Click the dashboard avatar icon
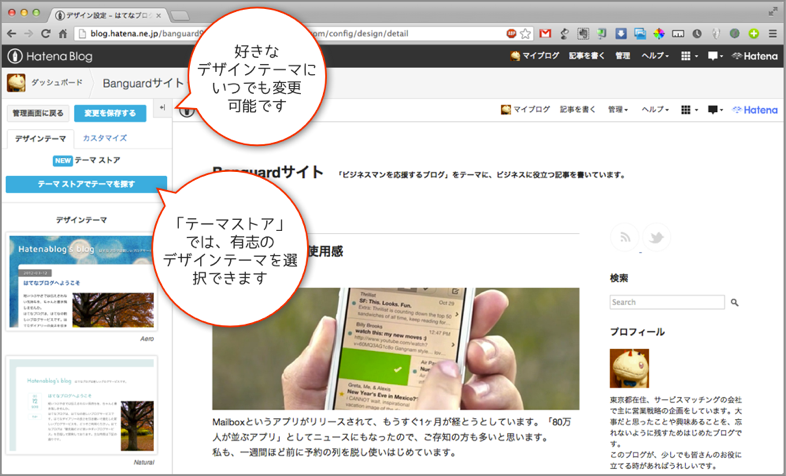 16,83
